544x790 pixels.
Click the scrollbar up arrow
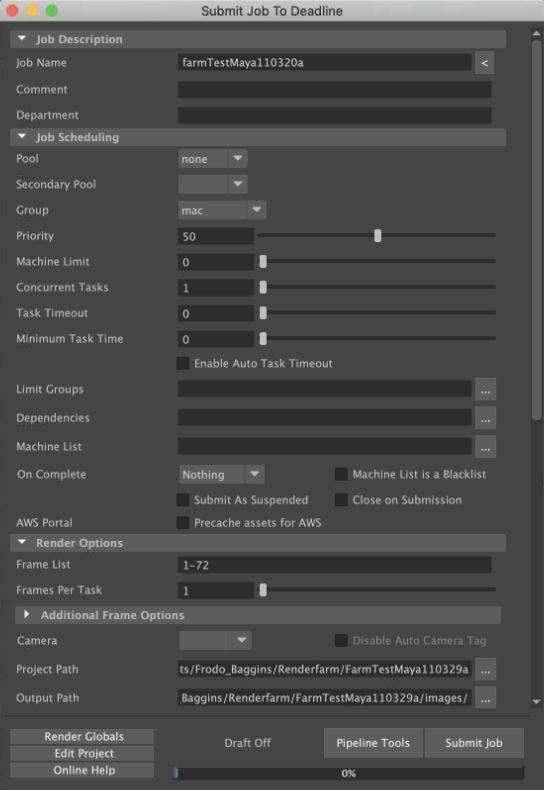[x=536, y=34]
